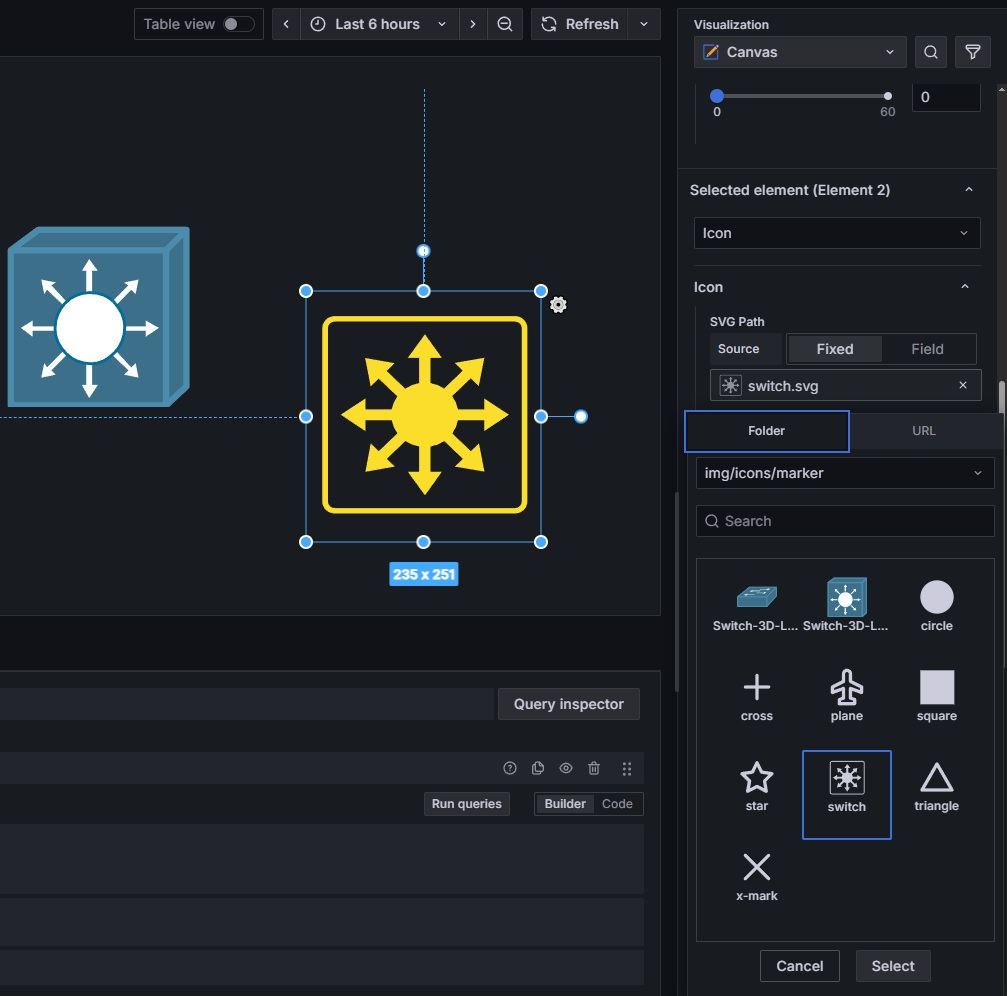Screen dimensions: 1007x996
Task: Zoom out the time range
Action: [x=505, y=24]
